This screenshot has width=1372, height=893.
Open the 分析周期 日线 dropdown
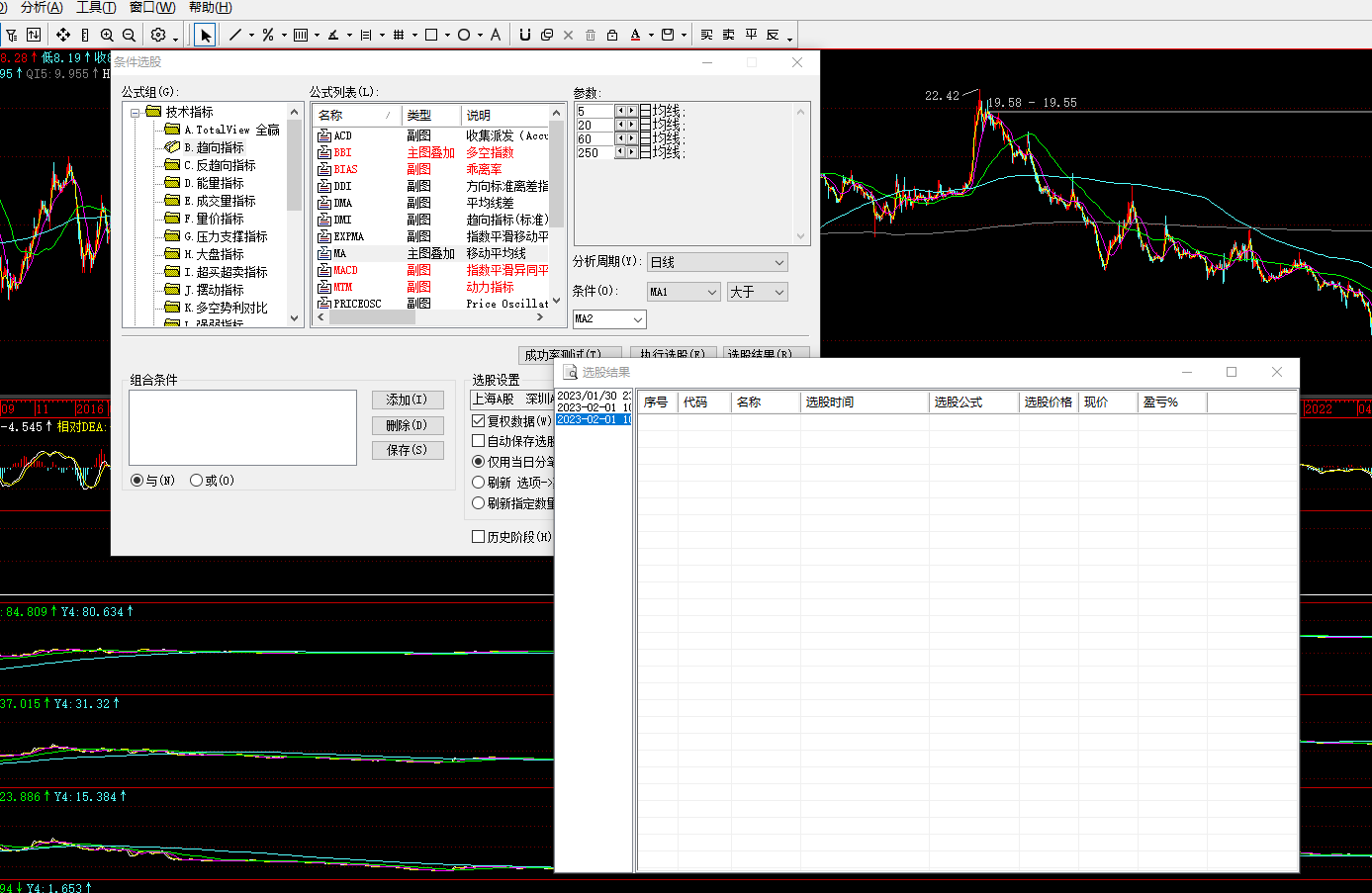coord(717,262)
